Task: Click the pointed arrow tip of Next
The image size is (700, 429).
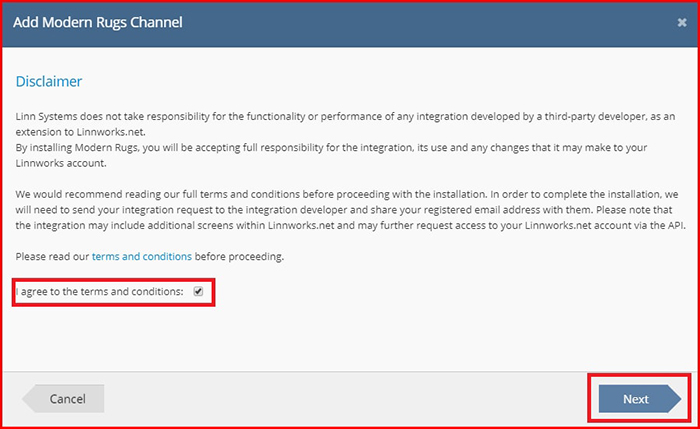Action: click(675, 399)
